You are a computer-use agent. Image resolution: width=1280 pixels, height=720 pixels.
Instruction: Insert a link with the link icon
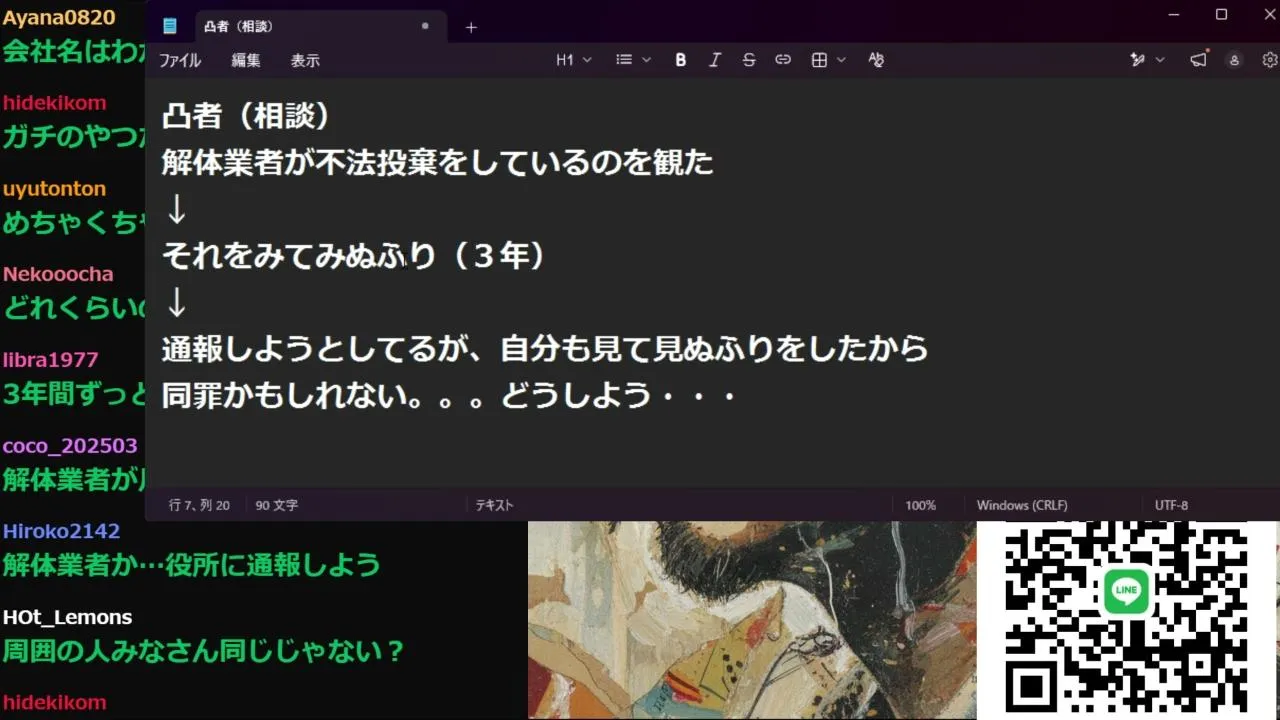coord(783,60)
